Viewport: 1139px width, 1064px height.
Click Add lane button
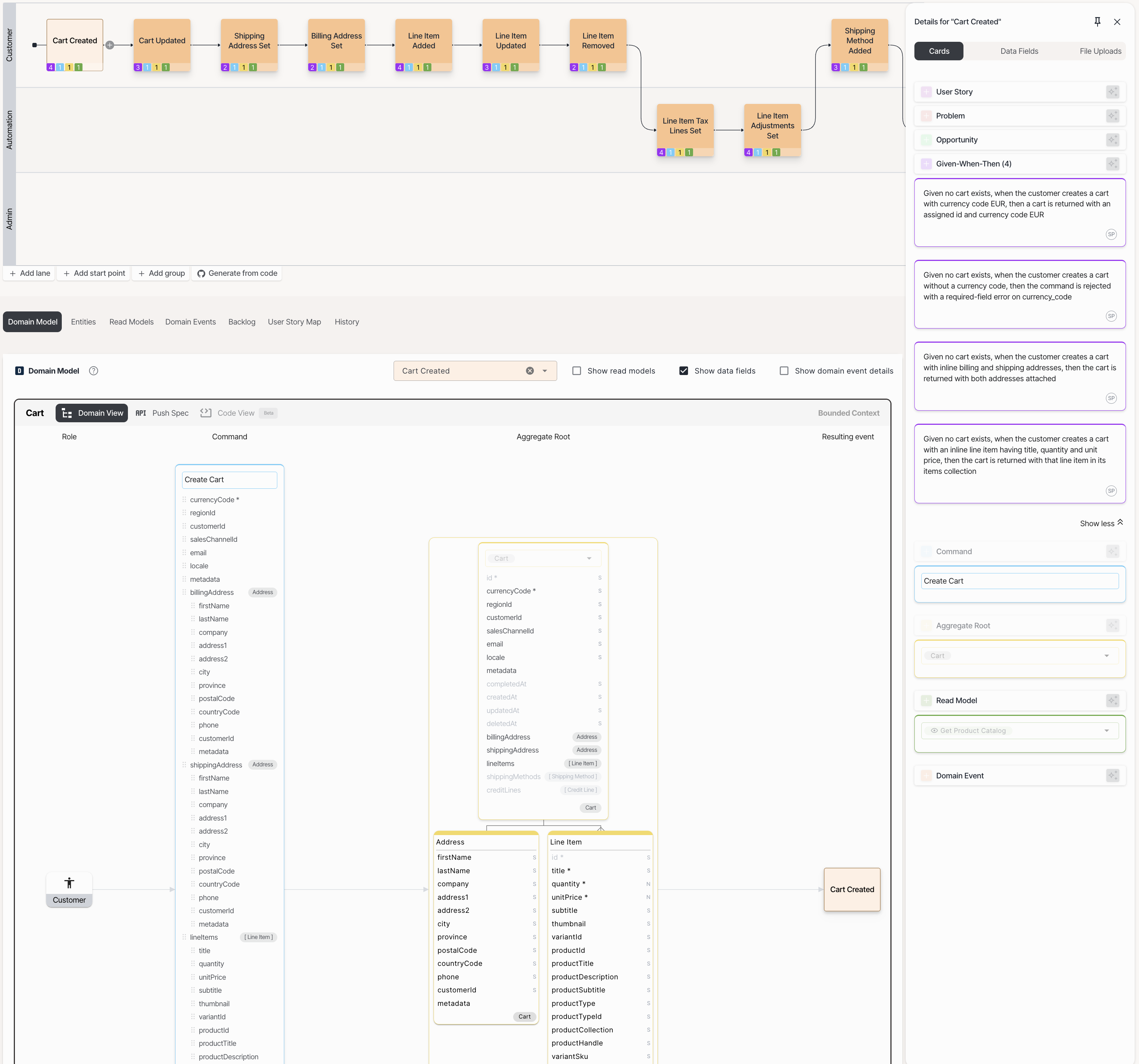[30, 273]
